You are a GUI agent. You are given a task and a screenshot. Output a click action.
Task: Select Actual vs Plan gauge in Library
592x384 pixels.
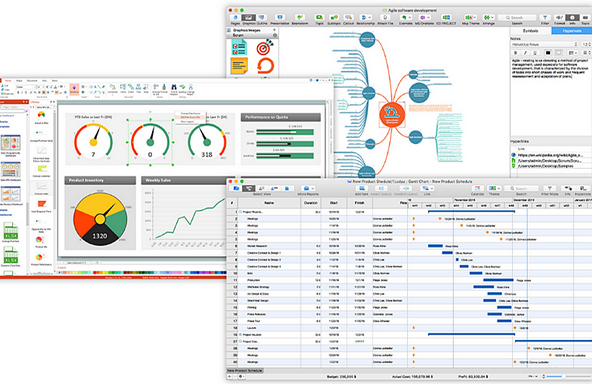click(42, 117)
